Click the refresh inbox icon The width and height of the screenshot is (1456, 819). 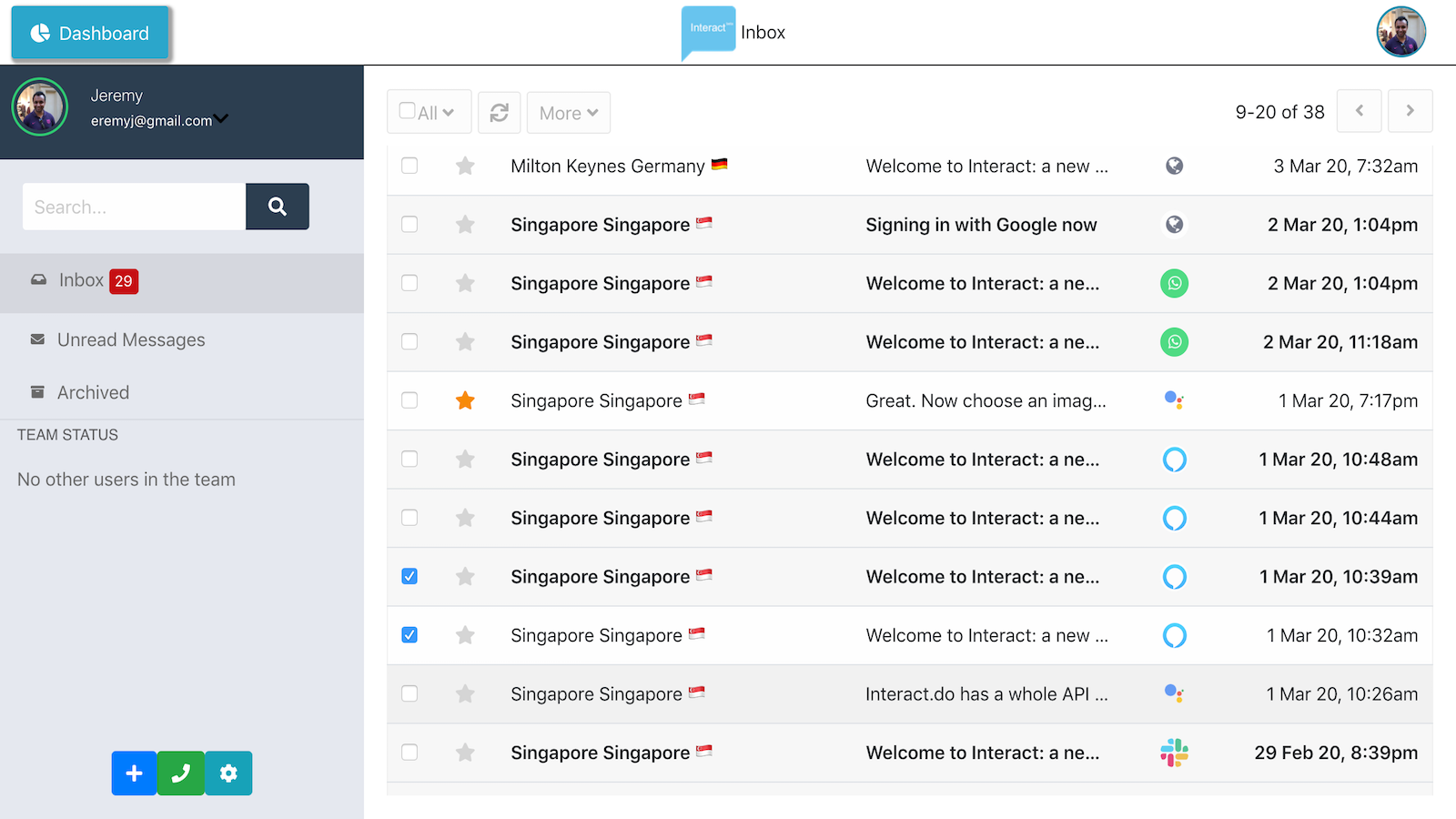coord(500,113)
